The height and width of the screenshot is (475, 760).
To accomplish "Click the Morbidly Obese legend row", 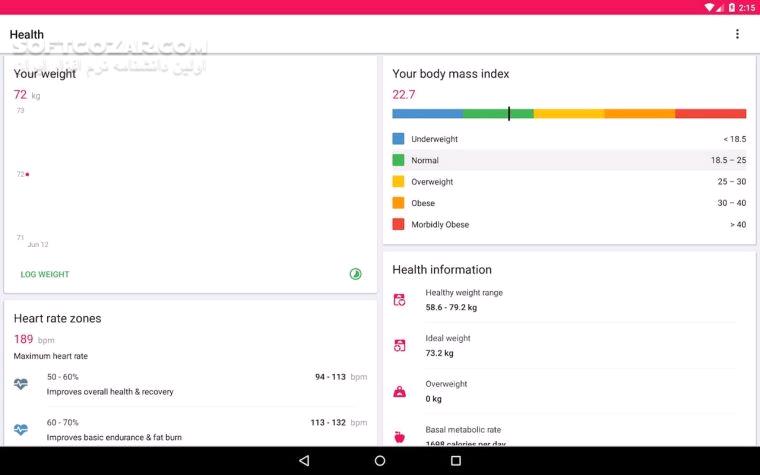I will 569,224.
